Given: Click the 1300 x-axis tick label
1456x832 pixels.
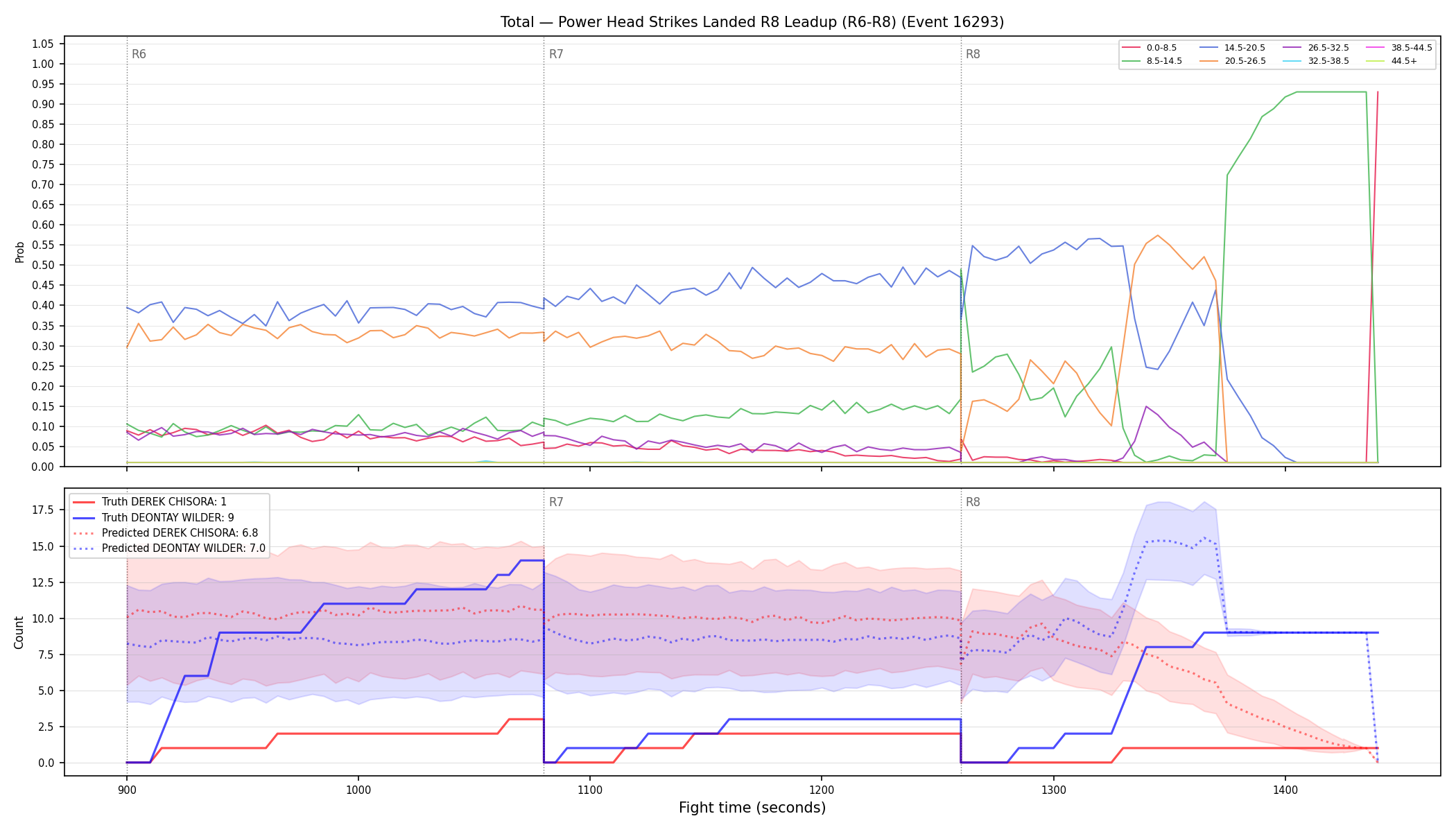Looking at the screenshot, I should 1053,789.
